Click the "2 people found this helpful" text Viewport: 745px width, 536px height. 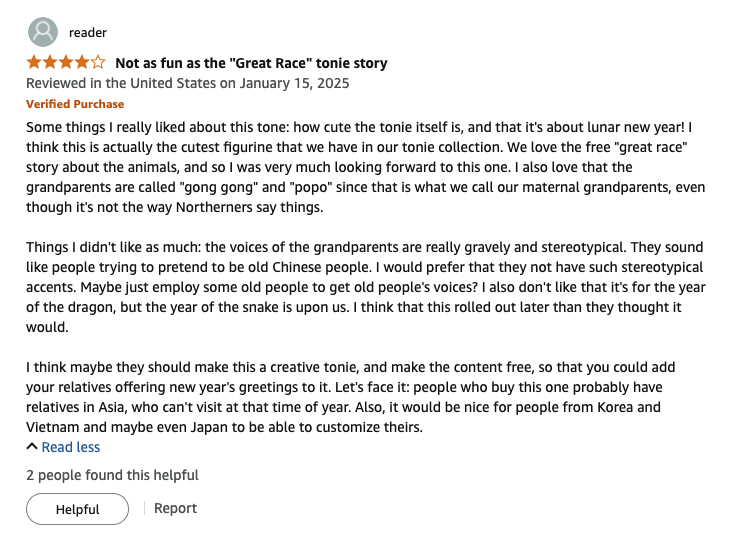pyautogui.click(x=112, y=475)
